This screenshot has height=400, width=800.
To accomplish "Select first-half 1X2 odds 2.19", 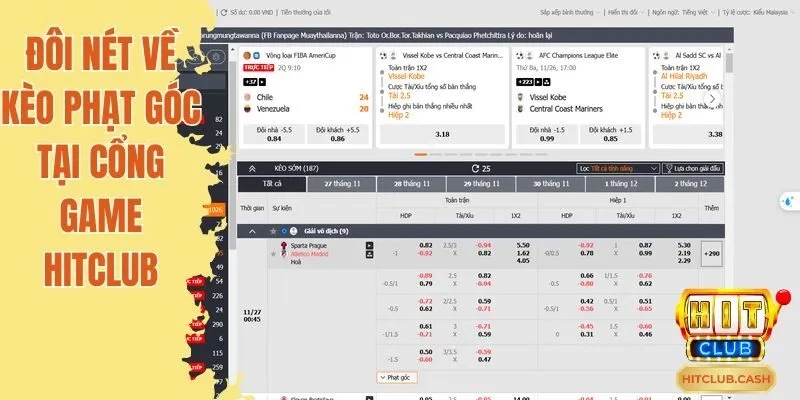I will pos(684,253).
